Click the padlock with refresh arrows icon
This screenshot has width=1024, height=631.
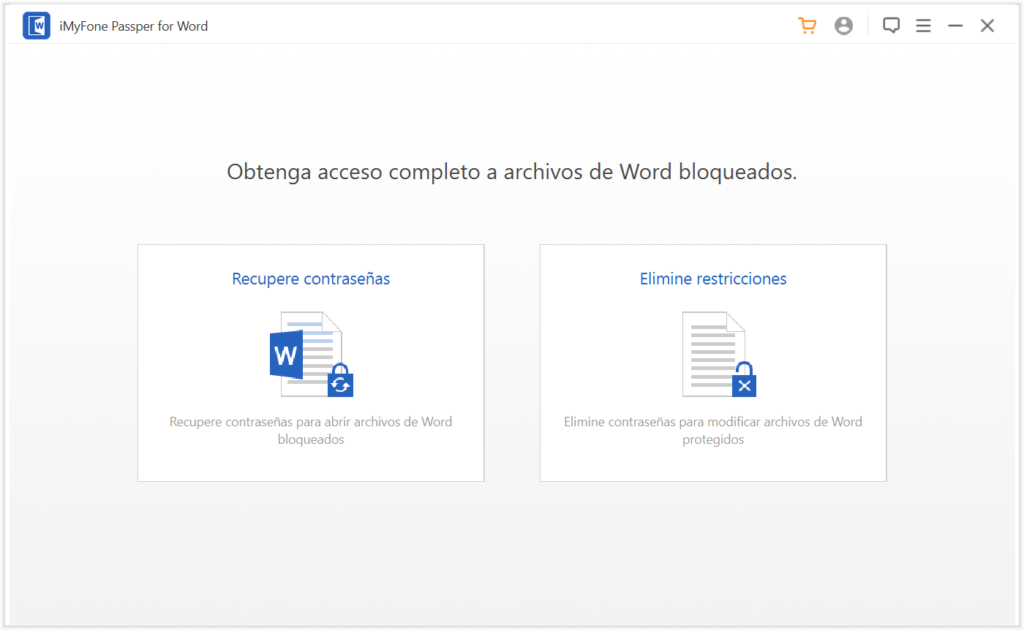[x=342, y=377]
